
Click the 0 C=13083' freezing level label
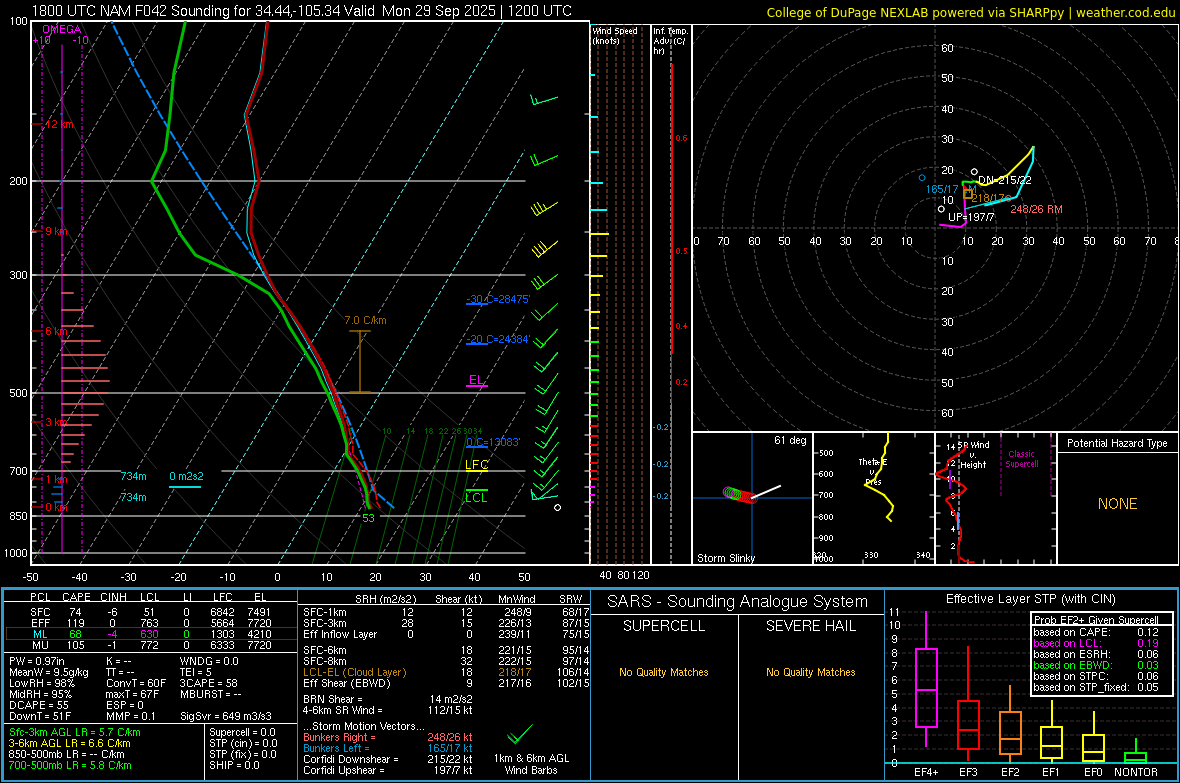[493, 442]
